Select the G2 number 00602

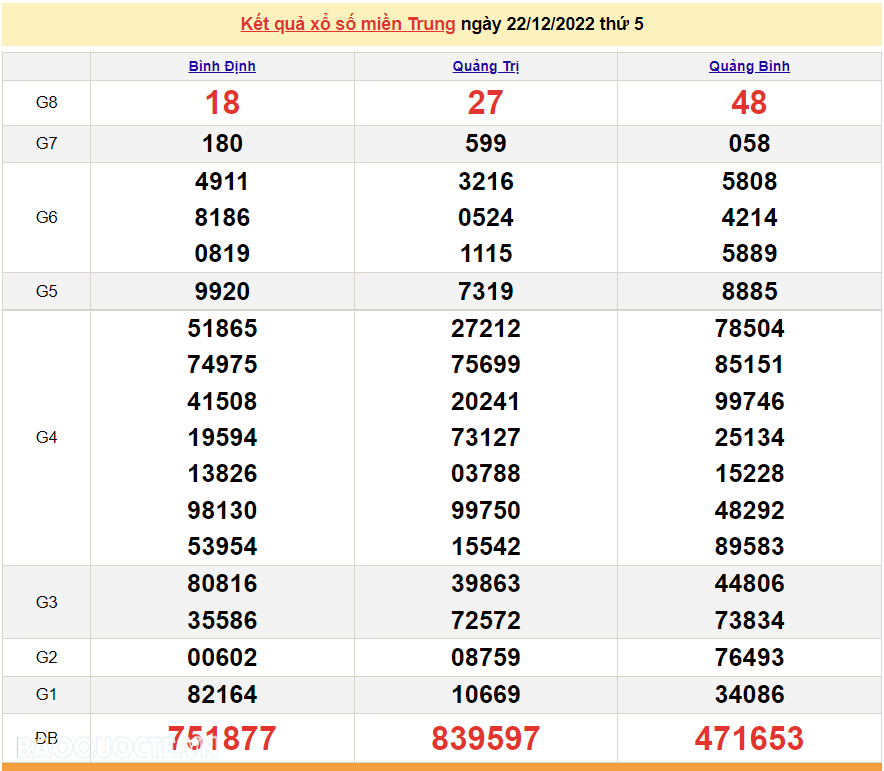pos(222,658)
